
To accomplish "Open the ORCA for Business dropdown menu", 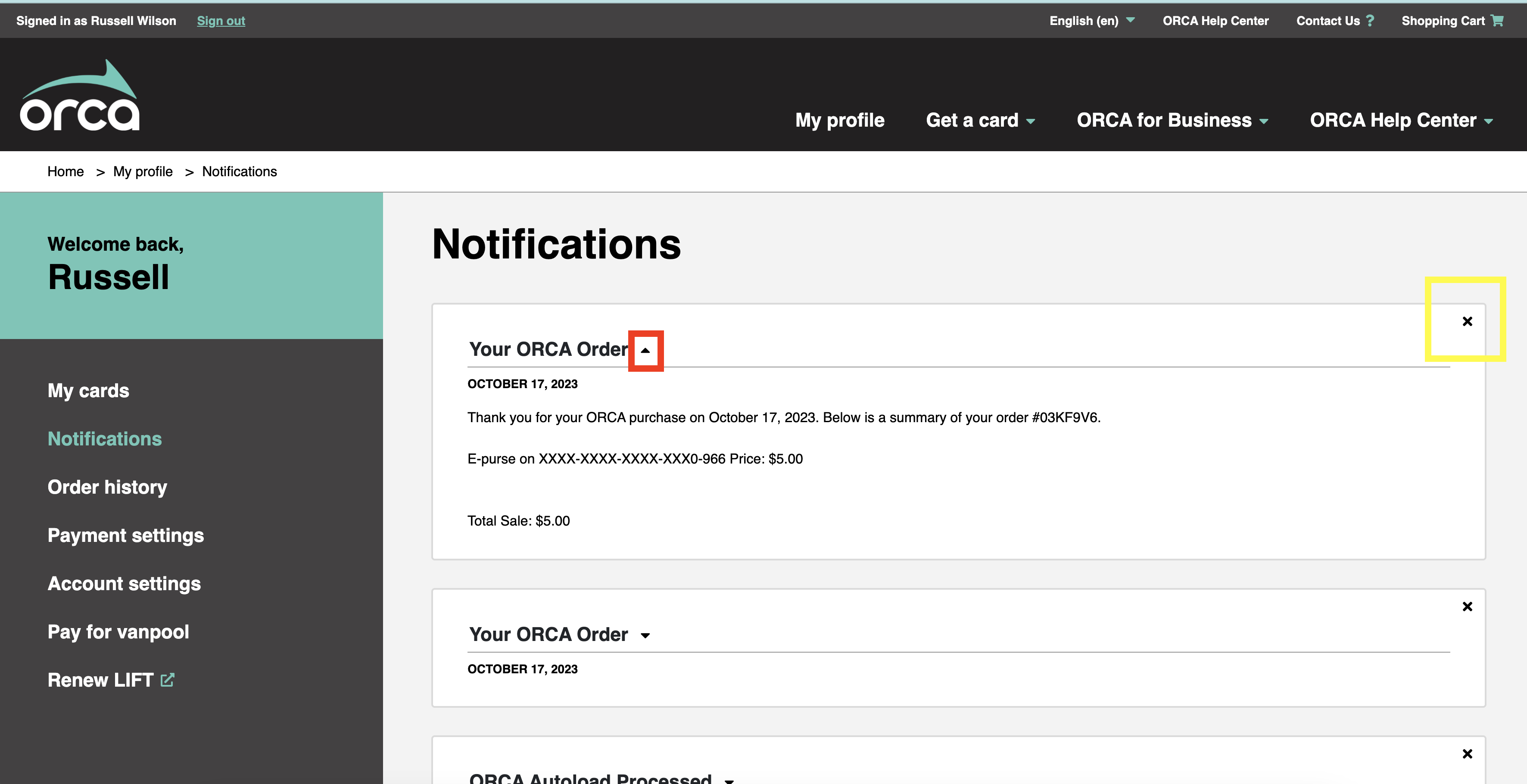I will pos(1172,120).
